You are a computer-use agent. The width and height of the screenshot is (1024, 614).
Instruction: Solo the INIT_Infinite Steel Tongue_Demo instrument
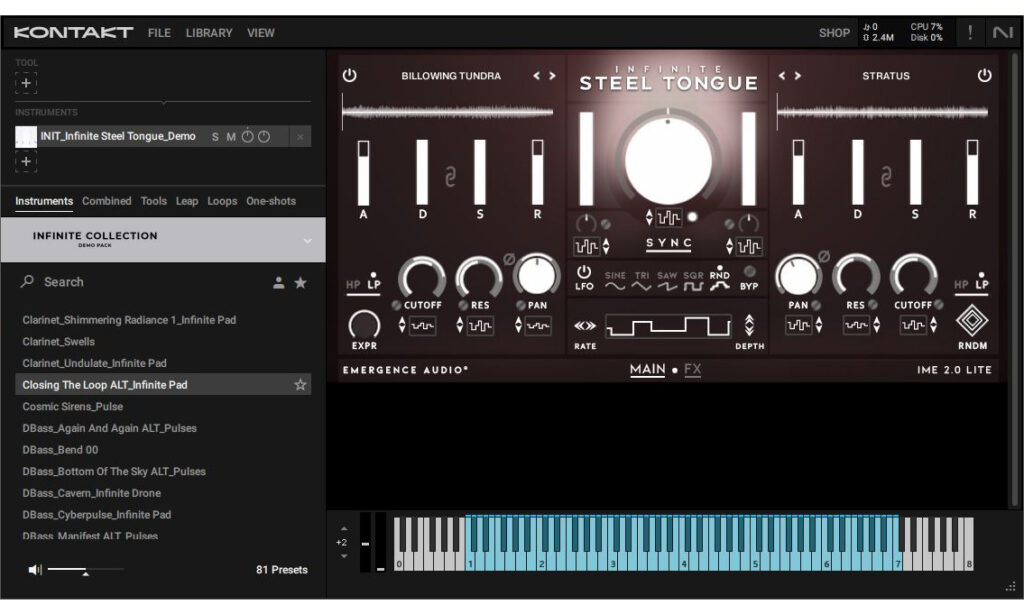(215, 137)
